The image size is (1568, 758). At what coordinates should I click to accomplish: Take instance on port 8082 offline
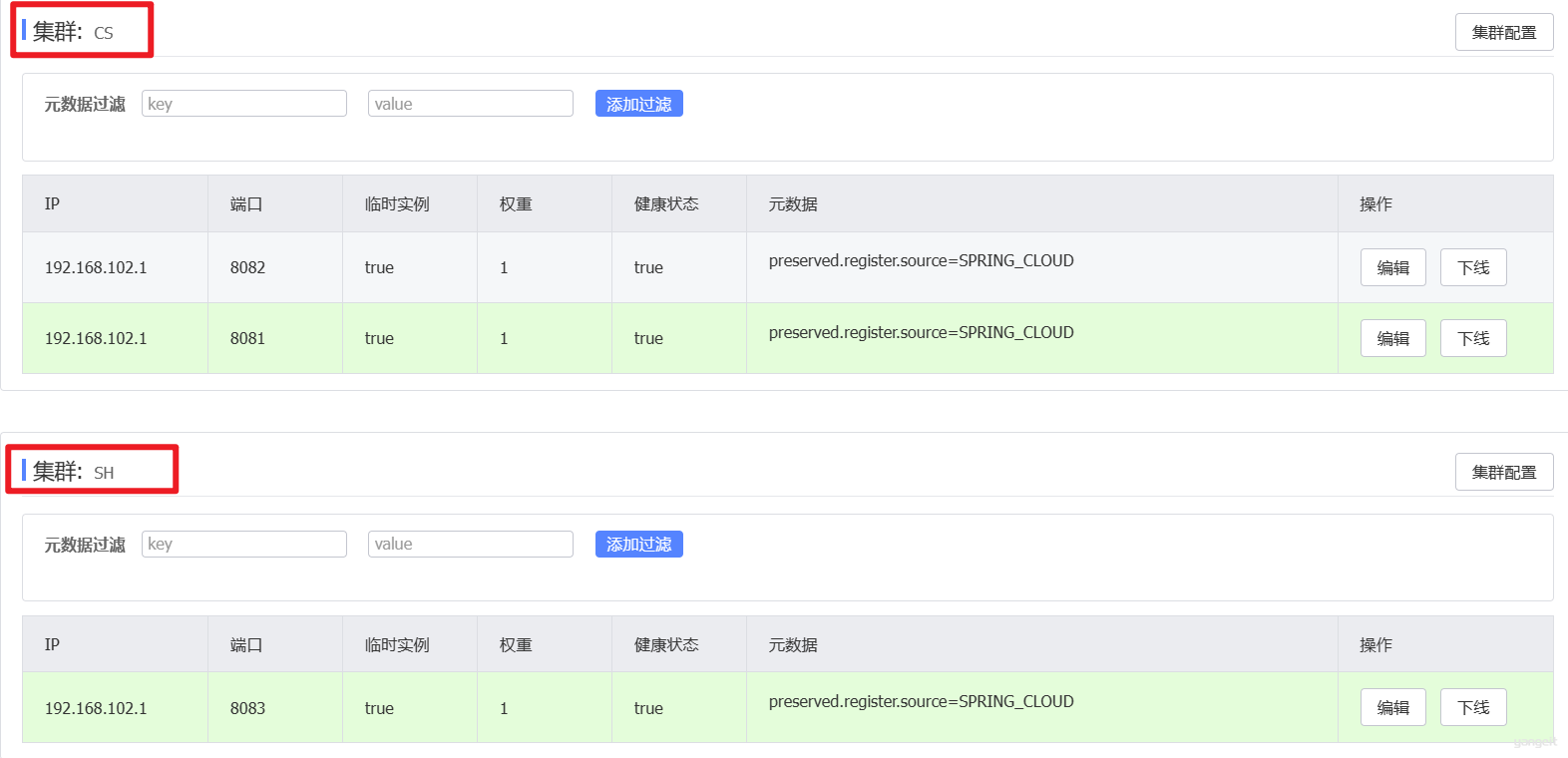point(1473,267)
